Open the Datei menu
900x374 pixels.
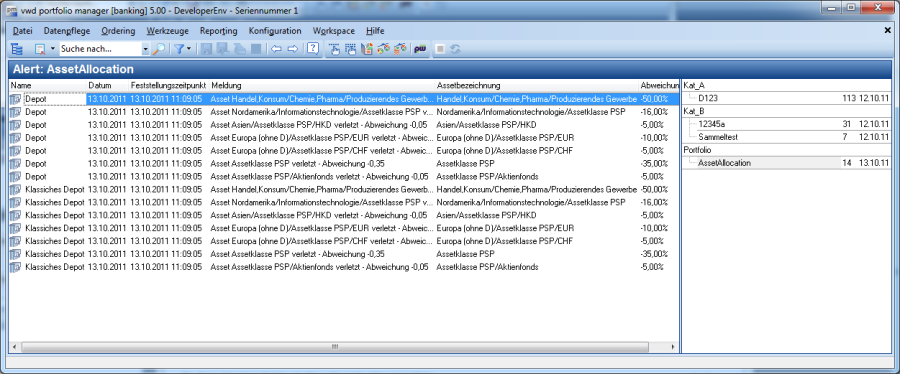pyautogui.click(x=22, y=31)
